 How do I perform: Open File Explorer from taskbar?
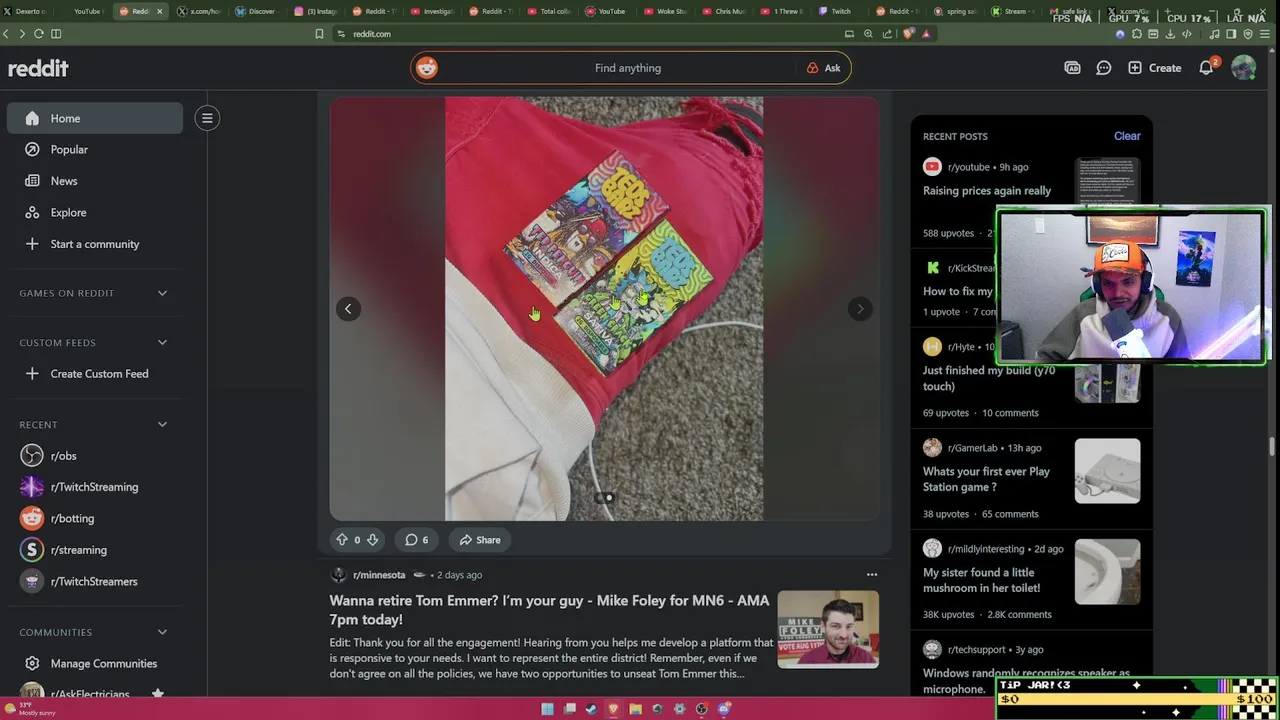tap(635, 709)
